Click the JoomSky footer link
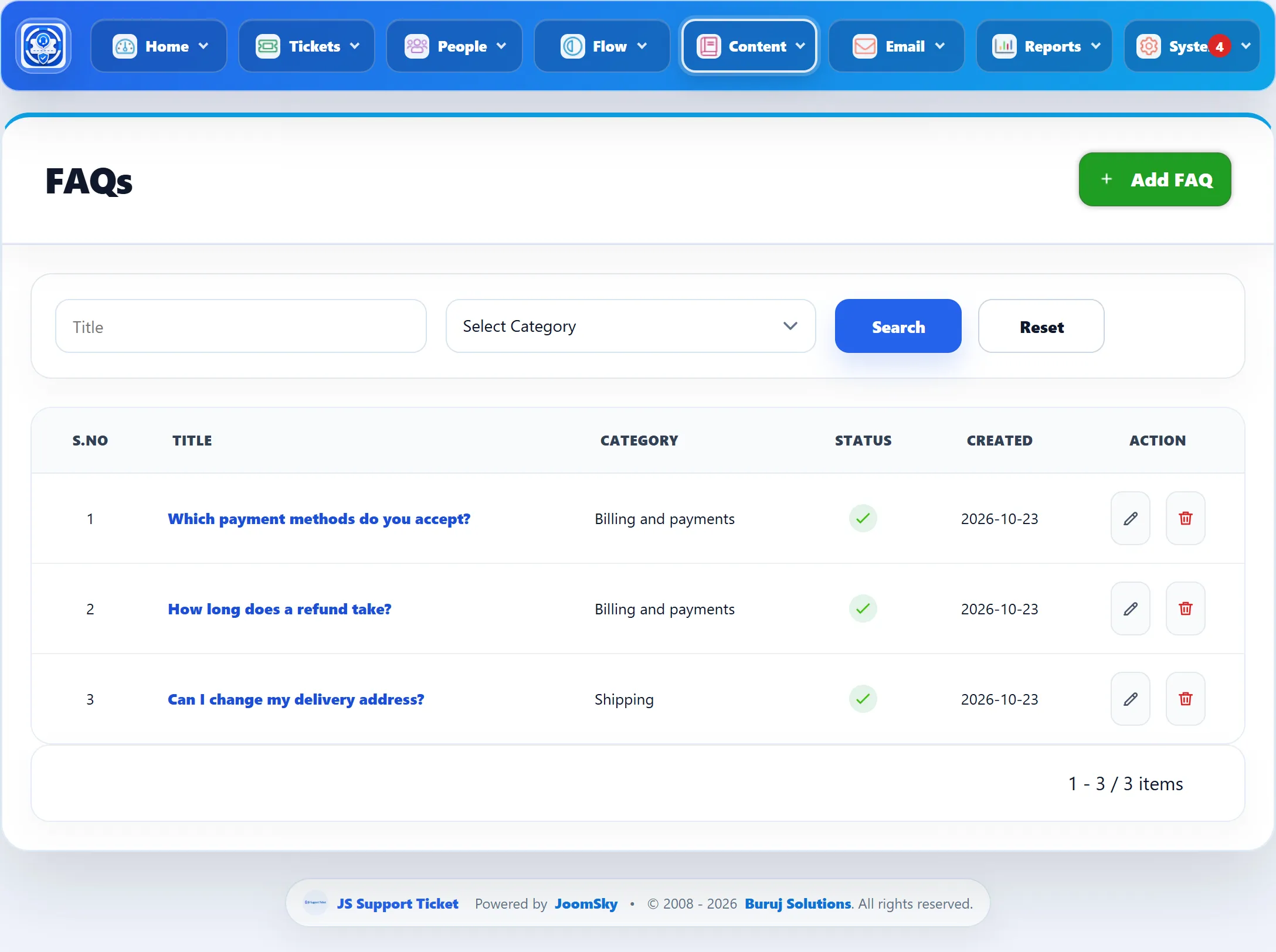Image resolution: width=1276 pixels, height=952 pixels. 586,904
